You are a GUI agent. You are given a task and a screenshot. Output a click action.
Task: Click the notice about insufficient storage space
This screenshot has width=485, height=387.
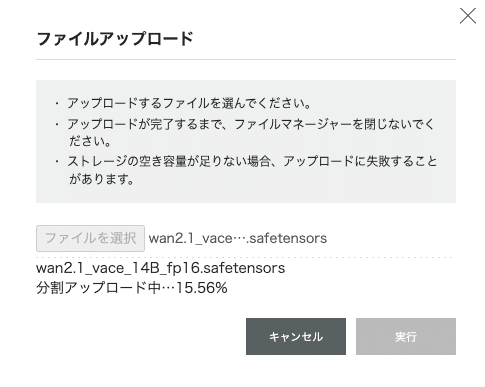tap(252, 170)
